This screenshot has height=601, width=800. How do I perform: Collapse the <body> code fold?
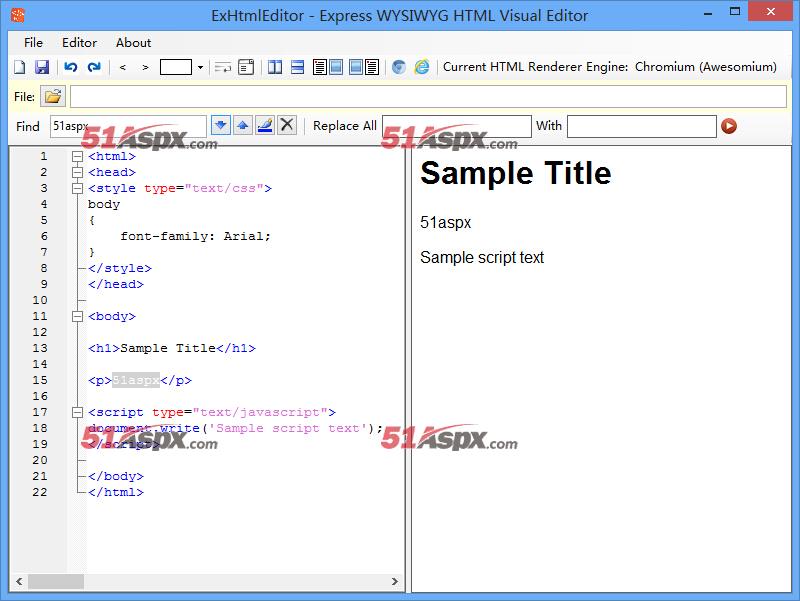(77, 316)
